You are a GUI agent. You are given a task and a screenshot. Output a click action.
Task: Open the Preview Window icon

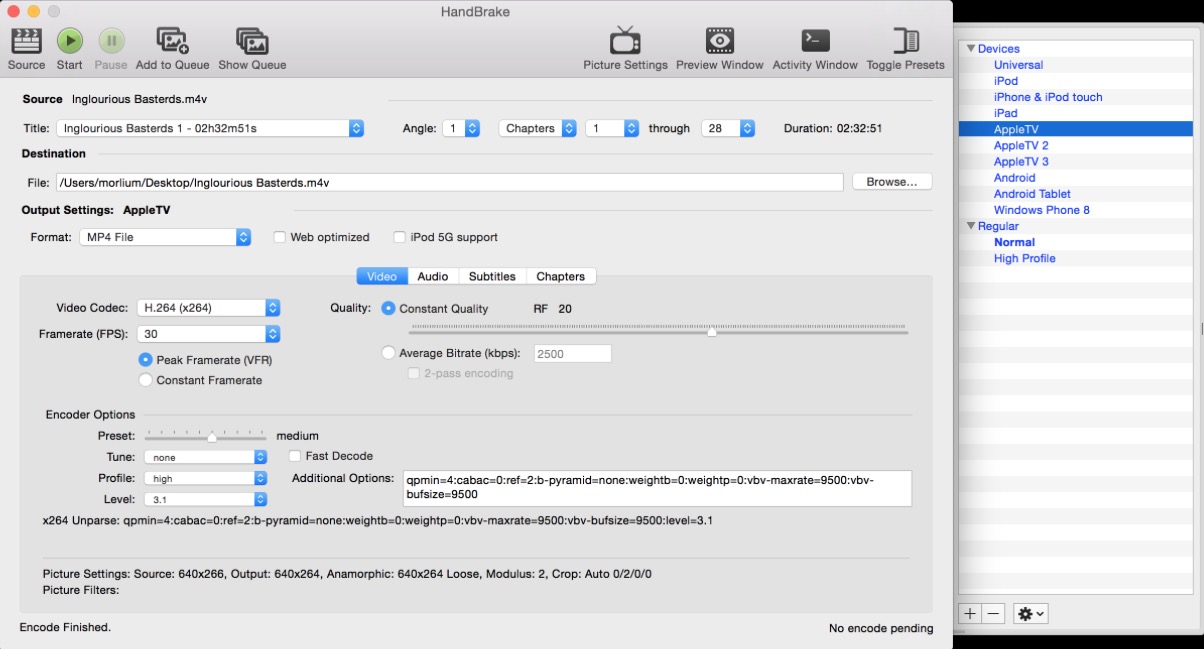point(720,41)
